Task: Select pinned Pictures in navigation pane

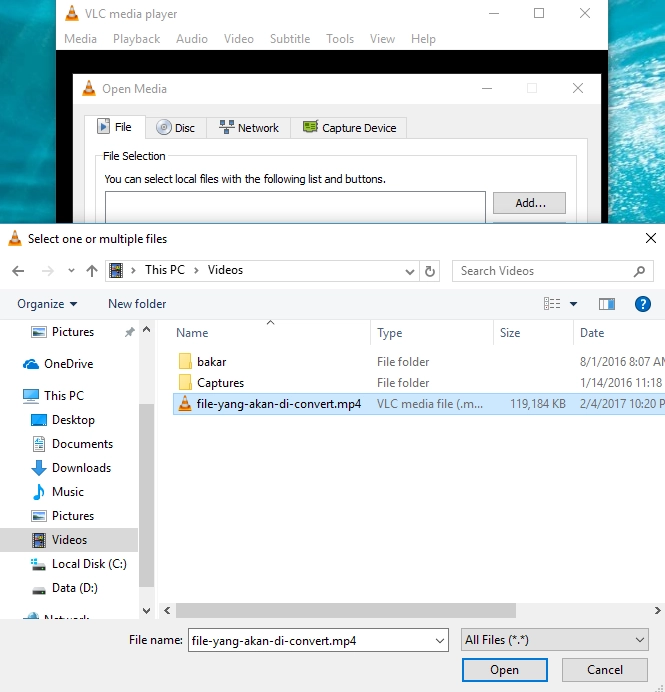Action: (x=73, y=332)
